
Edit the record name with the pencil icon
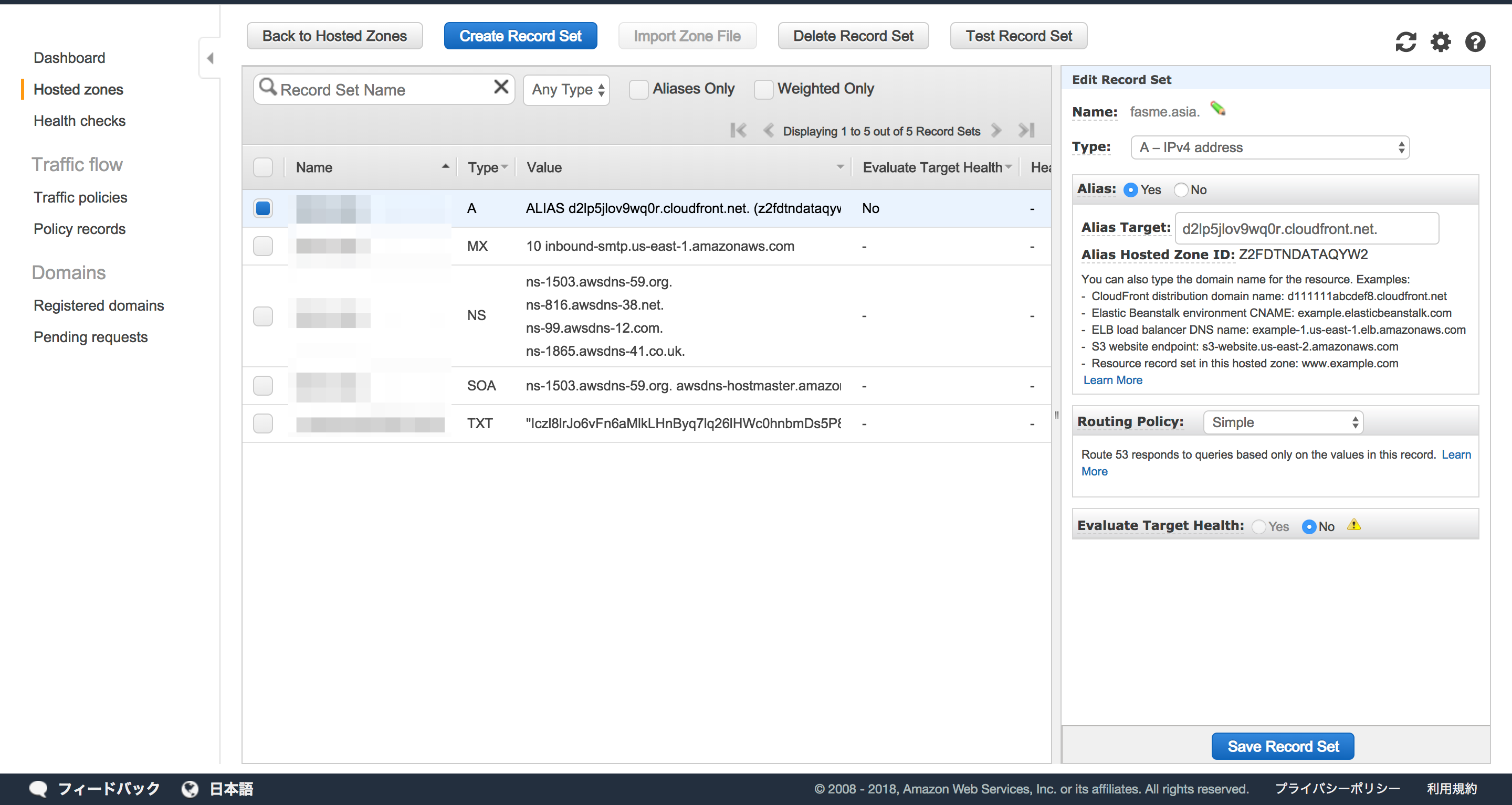point(1218,109)
